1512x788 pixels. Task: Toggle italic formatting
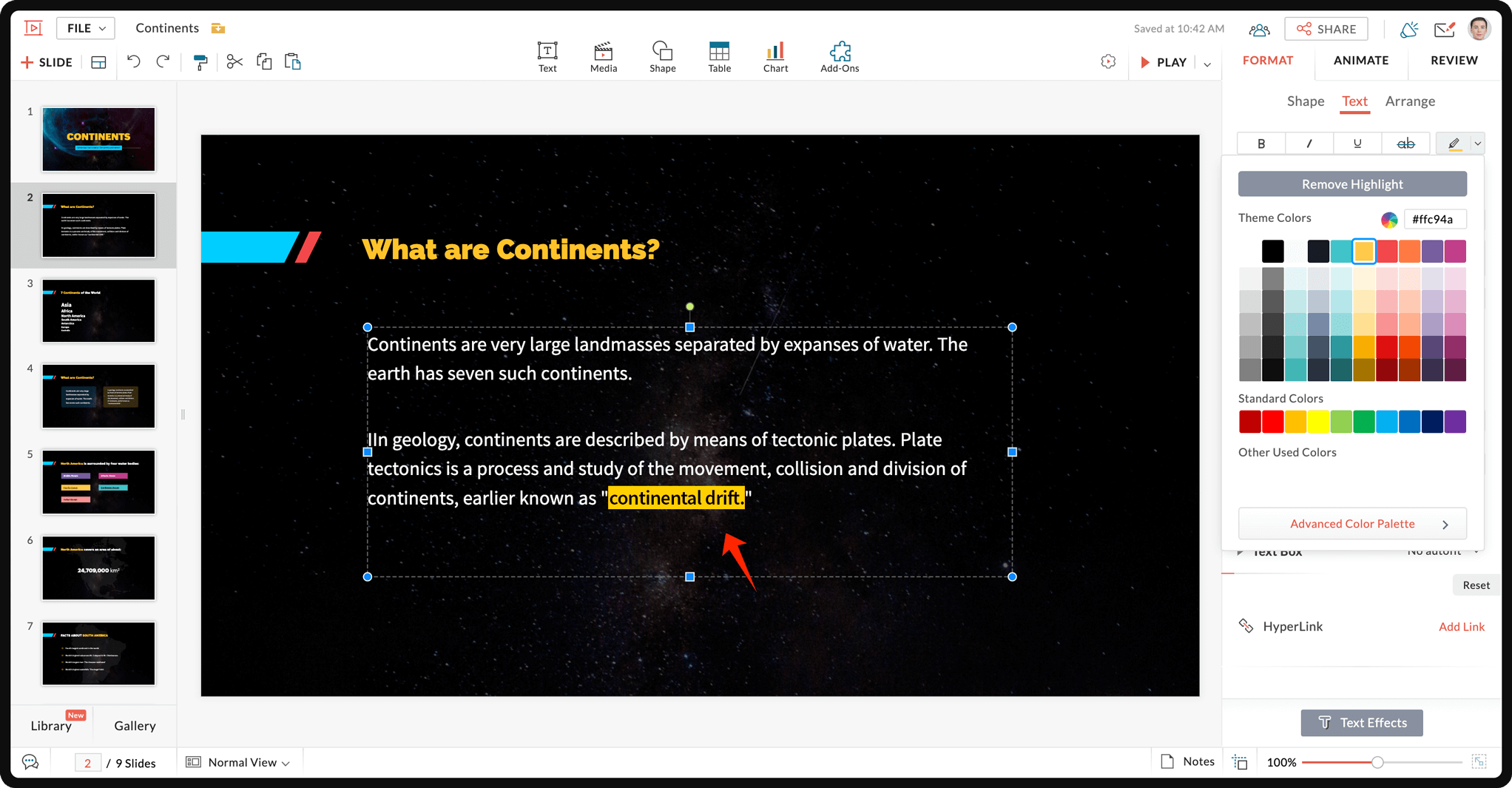pos(1309,144)
